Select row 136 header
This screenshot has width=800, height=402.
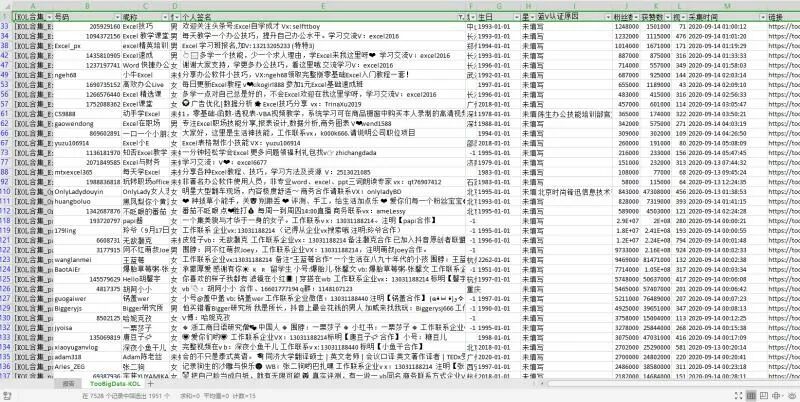6,367
